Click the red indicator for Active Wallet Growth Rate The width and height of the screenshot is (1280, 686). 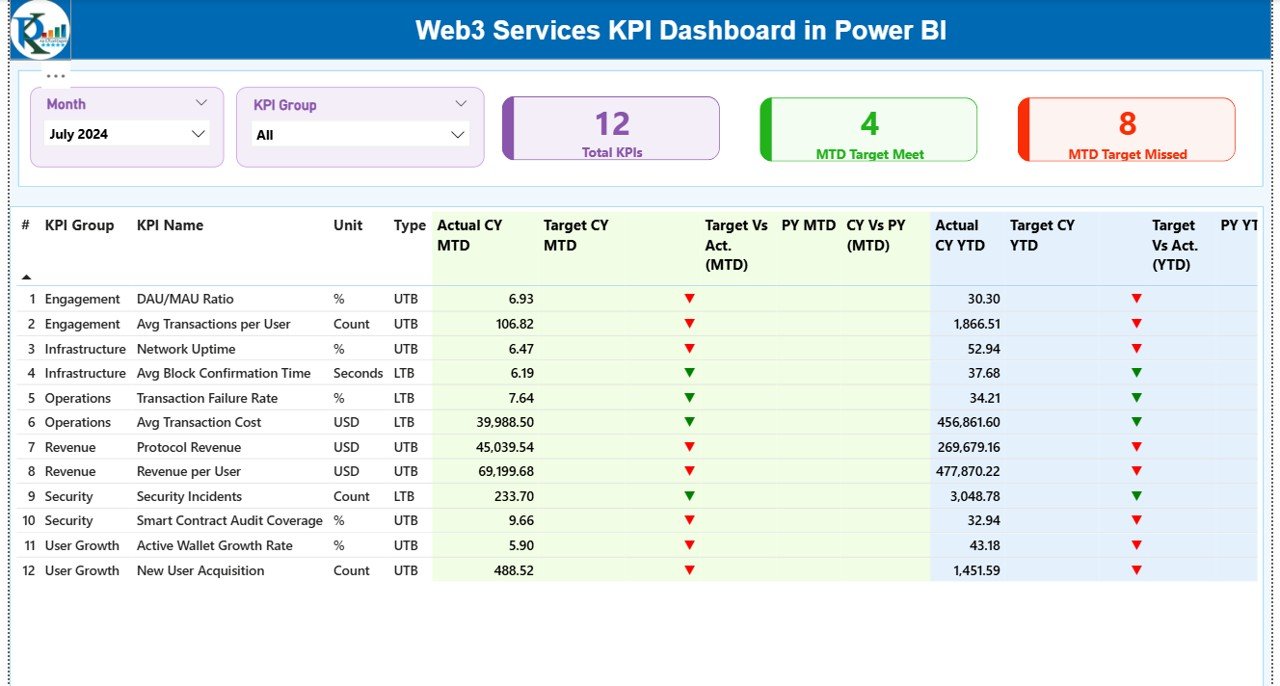[x=689, y=545]
